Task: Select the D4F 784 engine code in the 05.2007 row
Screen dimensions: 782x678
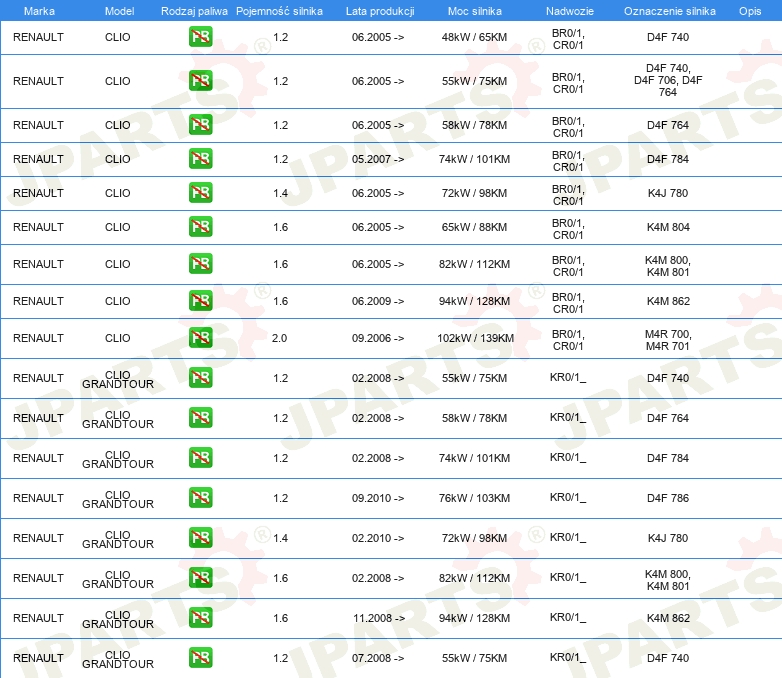Action: coord(668,159)
